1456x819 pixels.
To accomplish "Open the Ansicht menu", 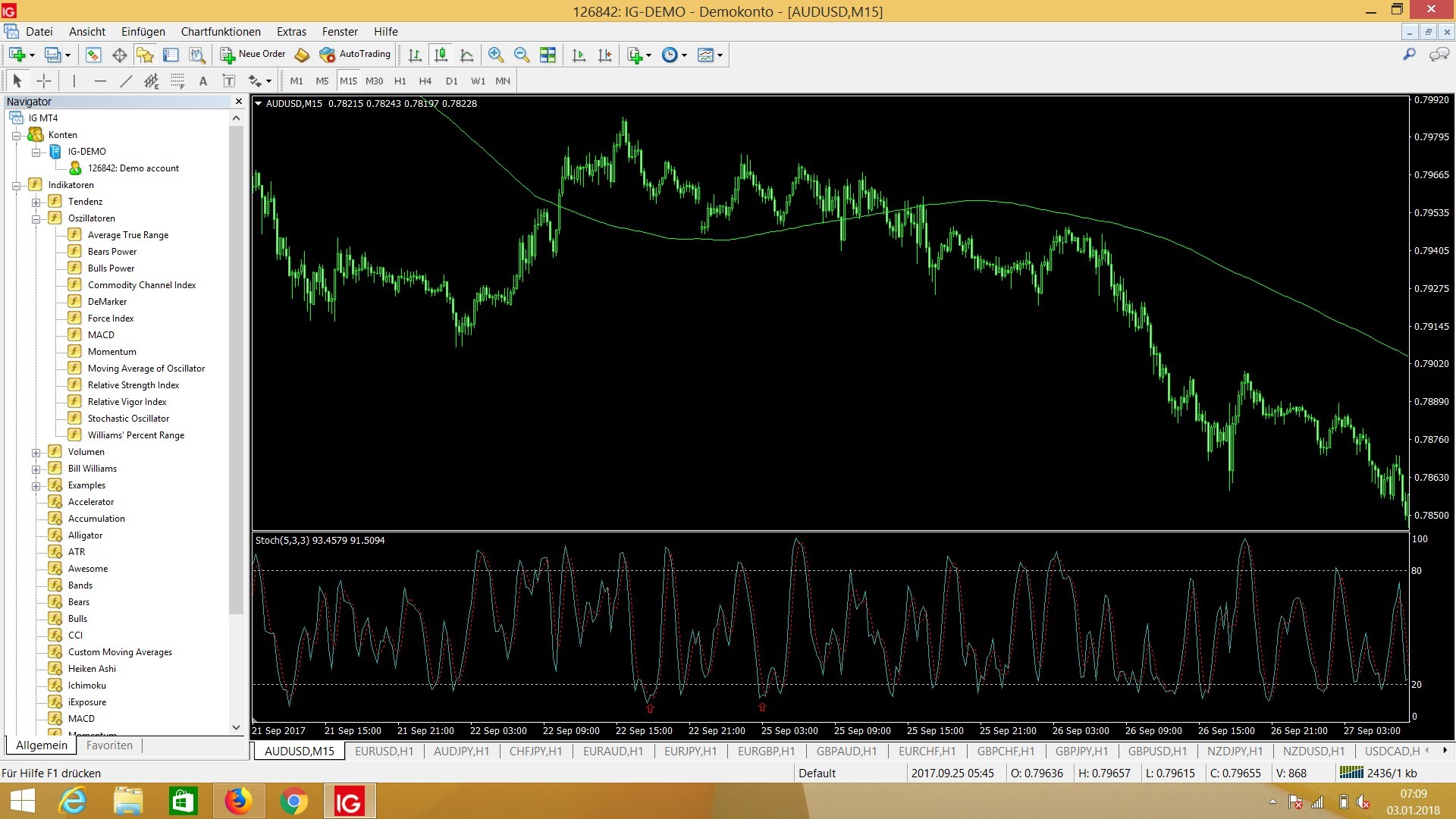I will click(x=87, y=31).
